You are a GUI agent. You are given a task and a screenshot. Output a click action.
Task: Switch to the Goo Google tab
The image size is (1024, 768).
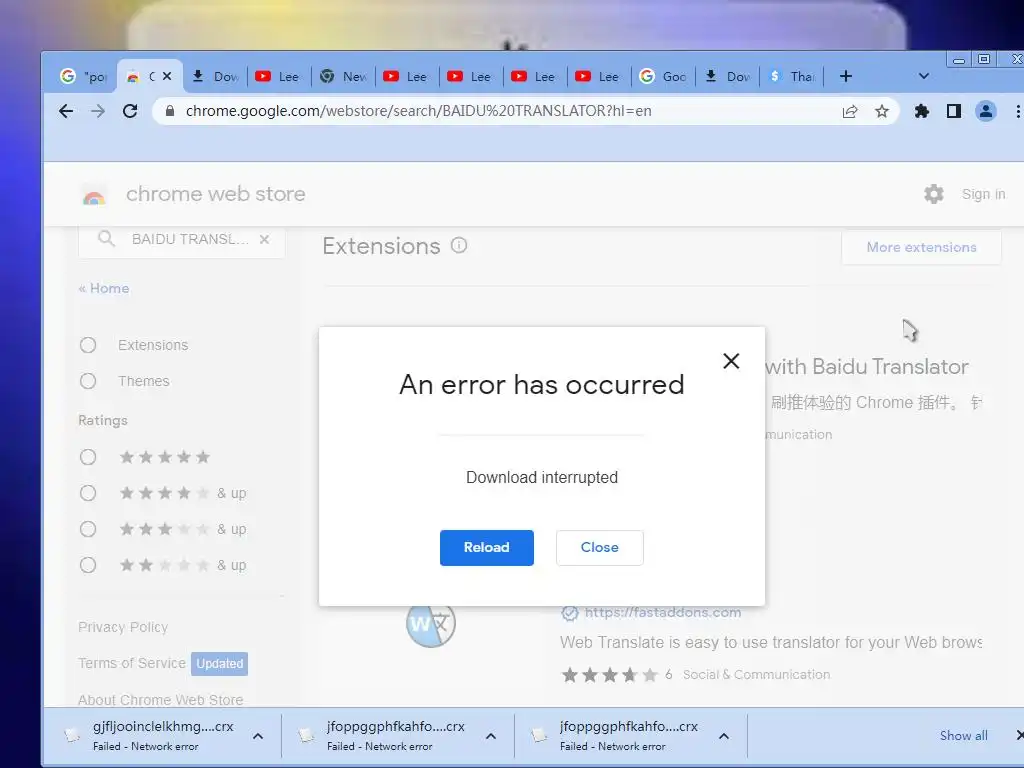[662, 76]
